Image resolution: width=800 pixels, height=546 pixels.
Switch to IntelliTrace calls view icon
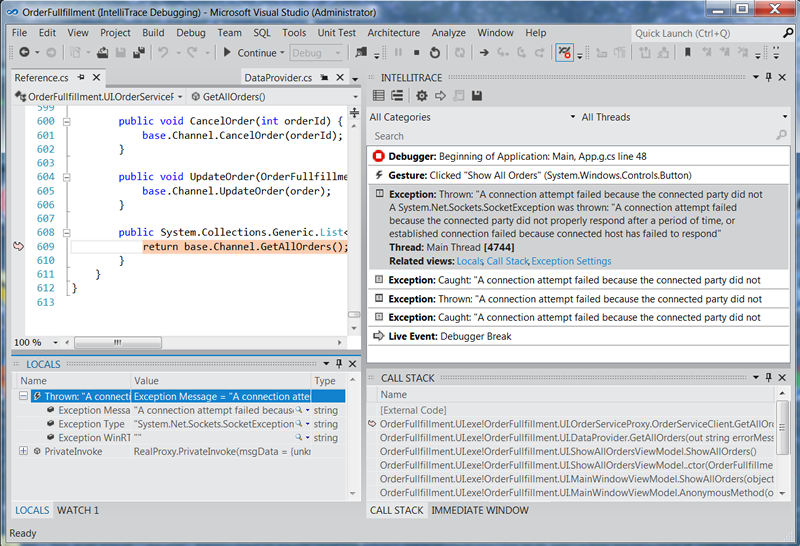click(x=397, y=96)
